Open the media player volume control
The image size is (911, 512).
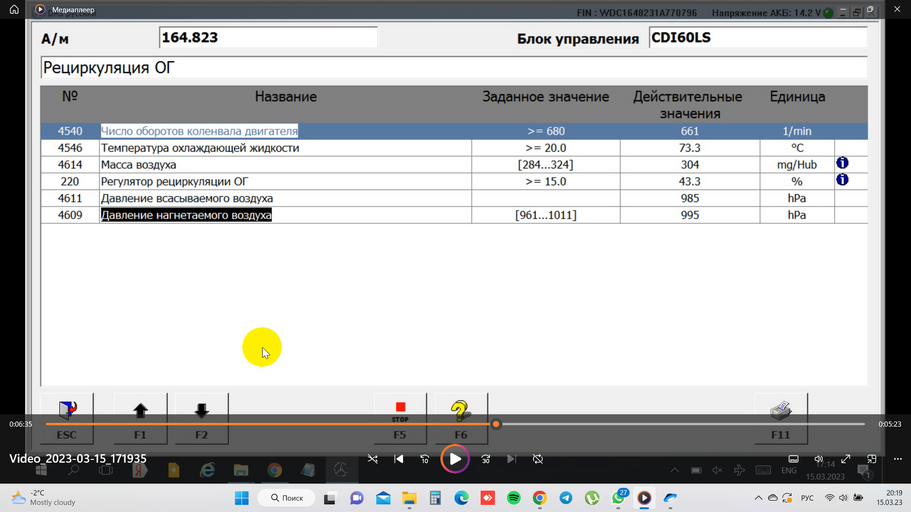point(819,459)
